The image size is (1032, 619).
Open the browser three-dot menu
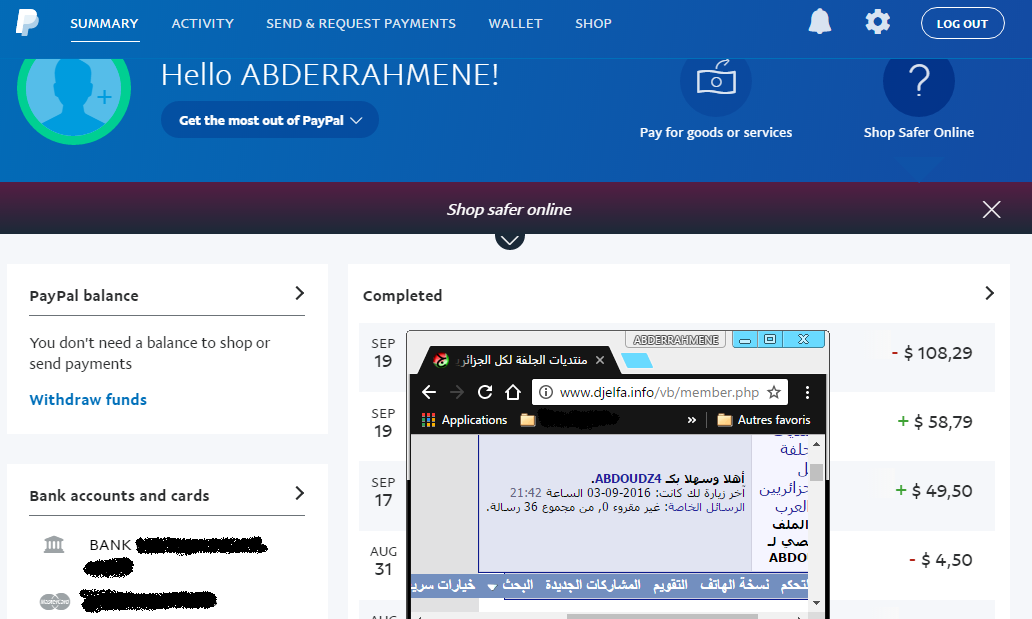pos(807,392)
